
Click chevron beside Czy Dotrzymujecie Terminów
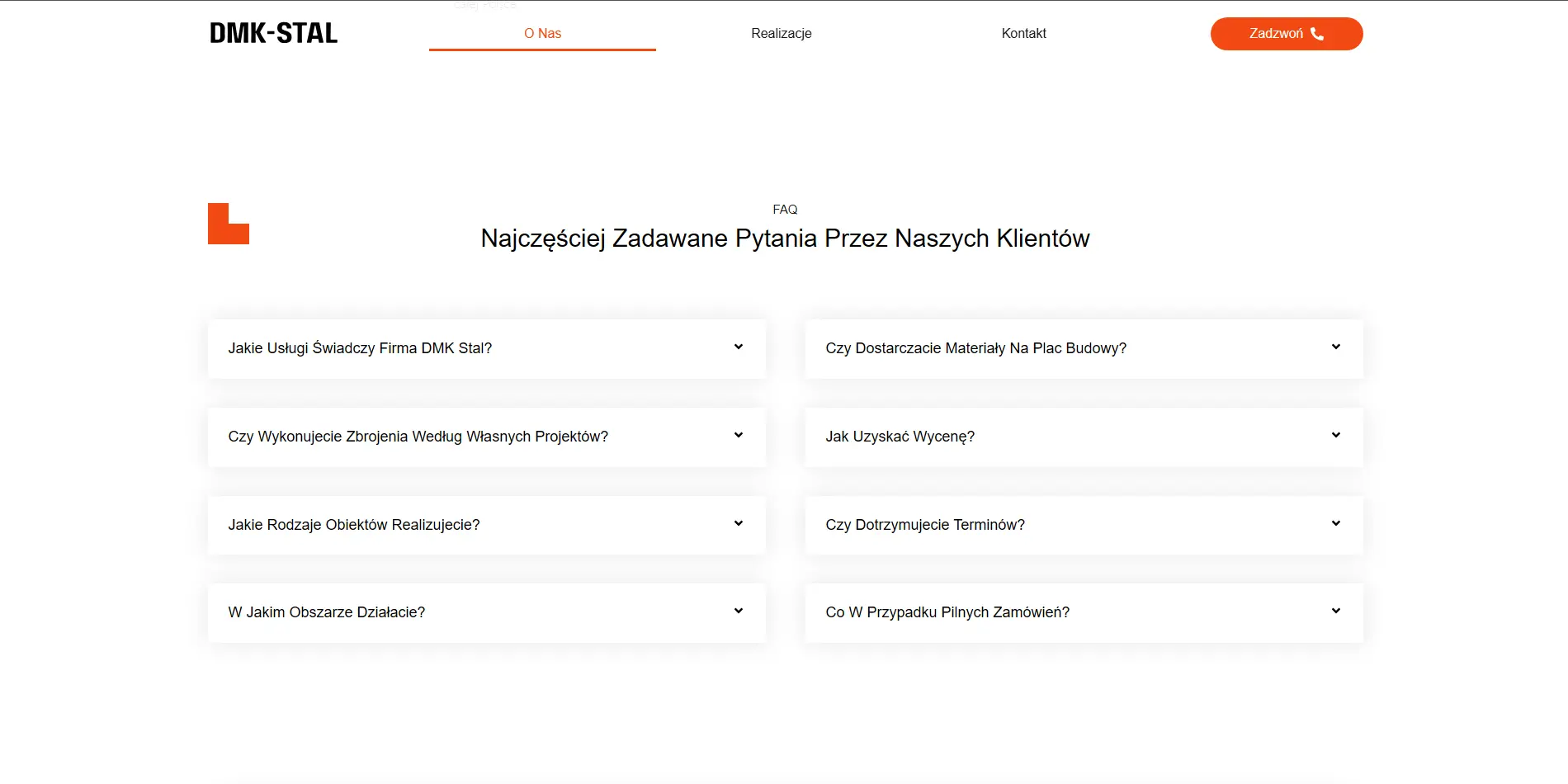point(1335,523)
